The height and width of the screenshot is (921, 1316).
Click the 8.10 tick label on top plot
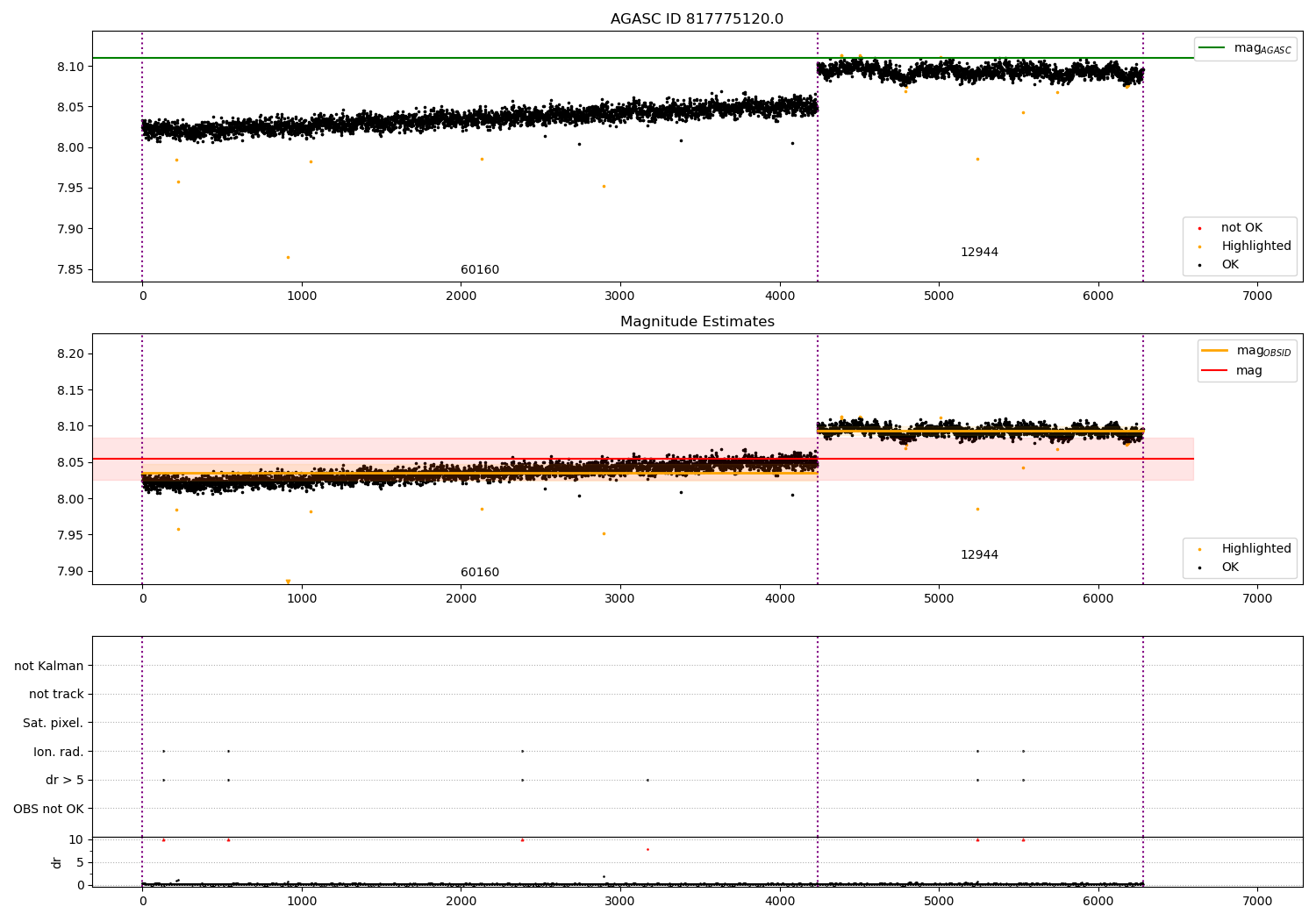pos(70,67)
